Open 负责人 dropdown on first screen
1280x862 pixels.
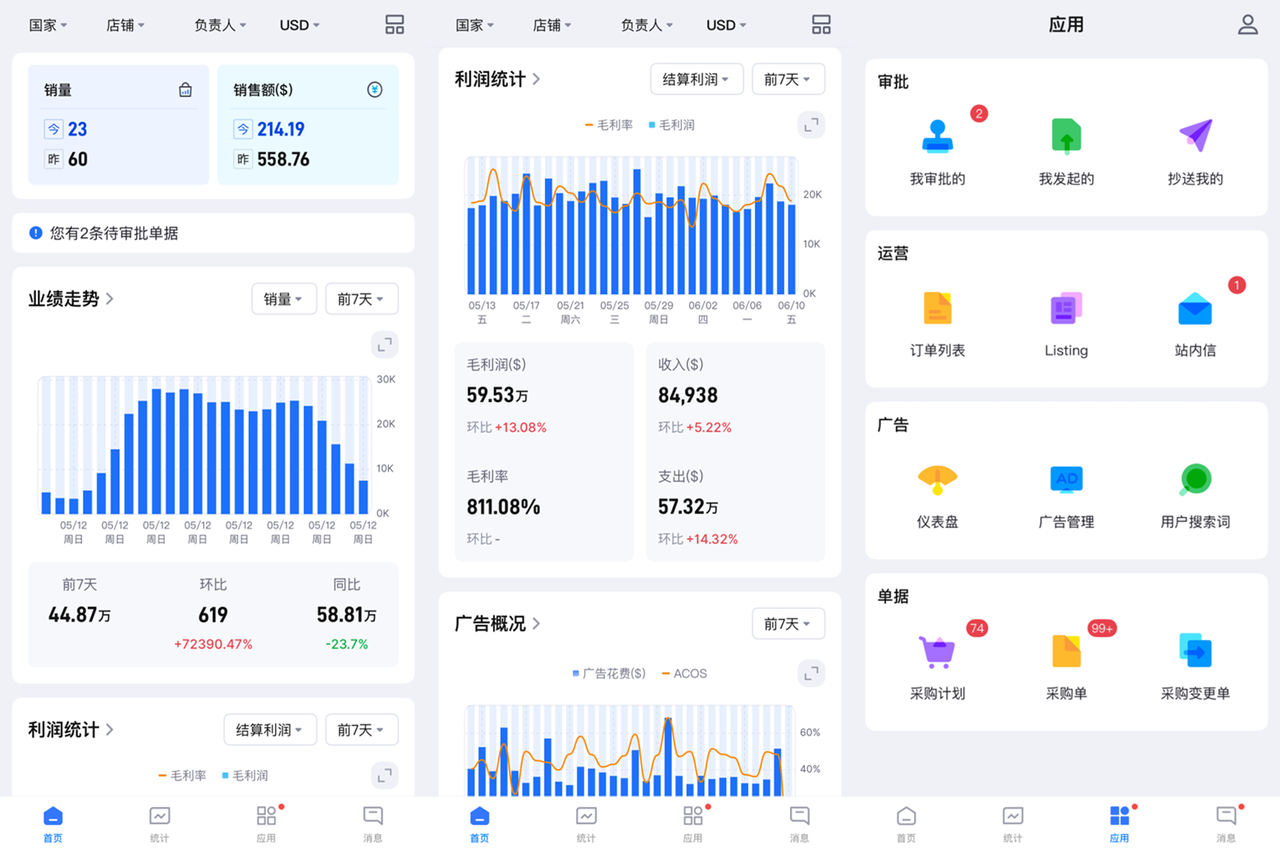220,25
